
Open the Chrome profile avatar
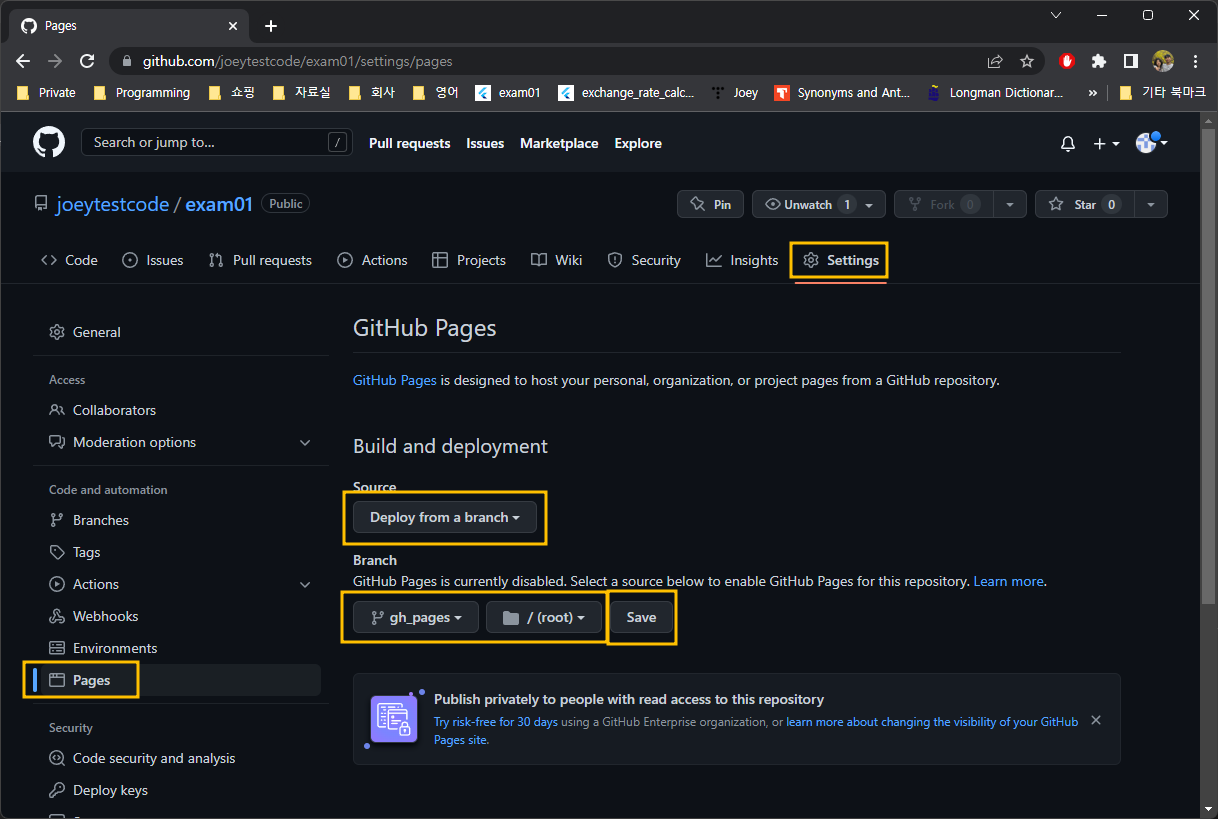click(1162, 61)
